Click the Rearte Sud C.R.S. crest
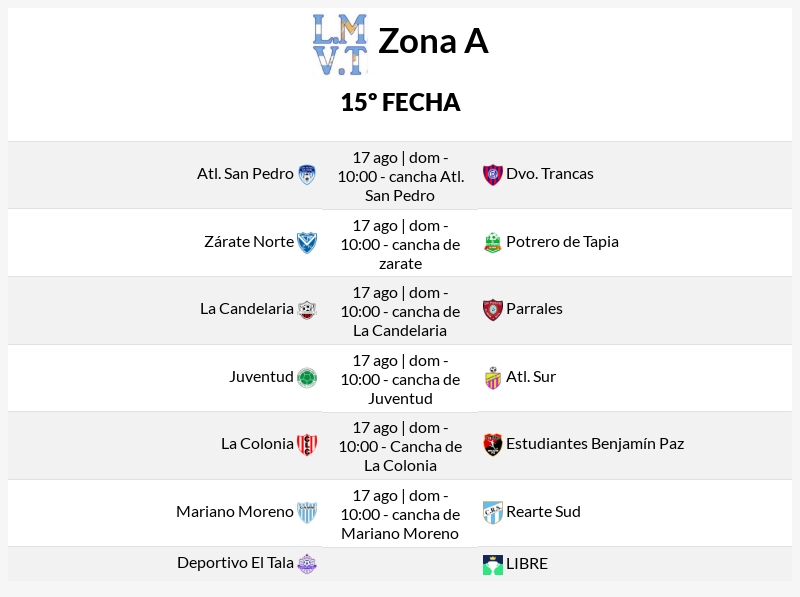This screenshot has height=597, width=800. [x=492, y=512]
